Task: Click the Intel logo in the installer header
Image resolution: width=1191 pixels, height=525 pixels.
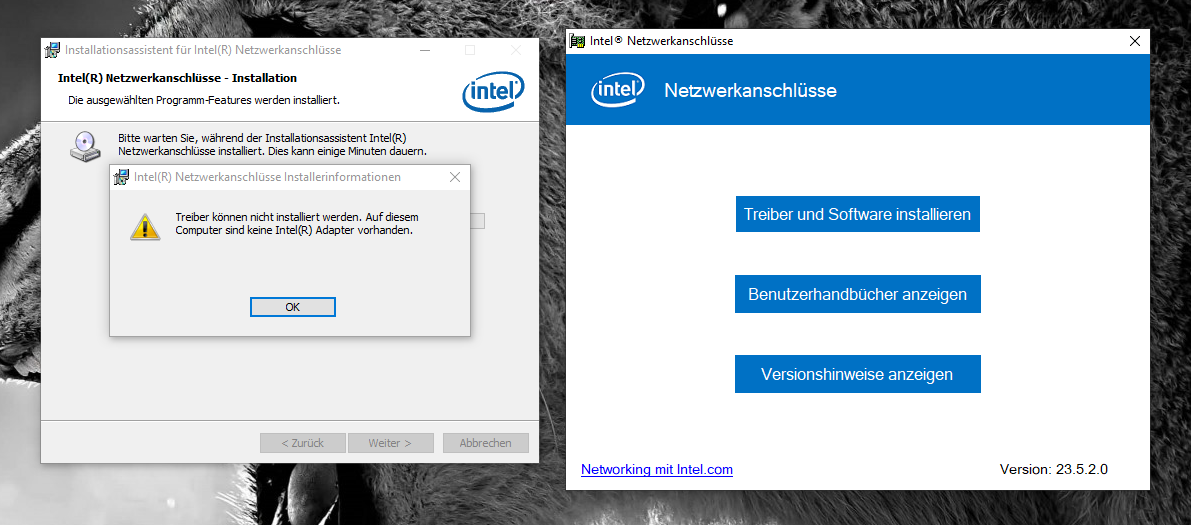Action: [493, 93]
